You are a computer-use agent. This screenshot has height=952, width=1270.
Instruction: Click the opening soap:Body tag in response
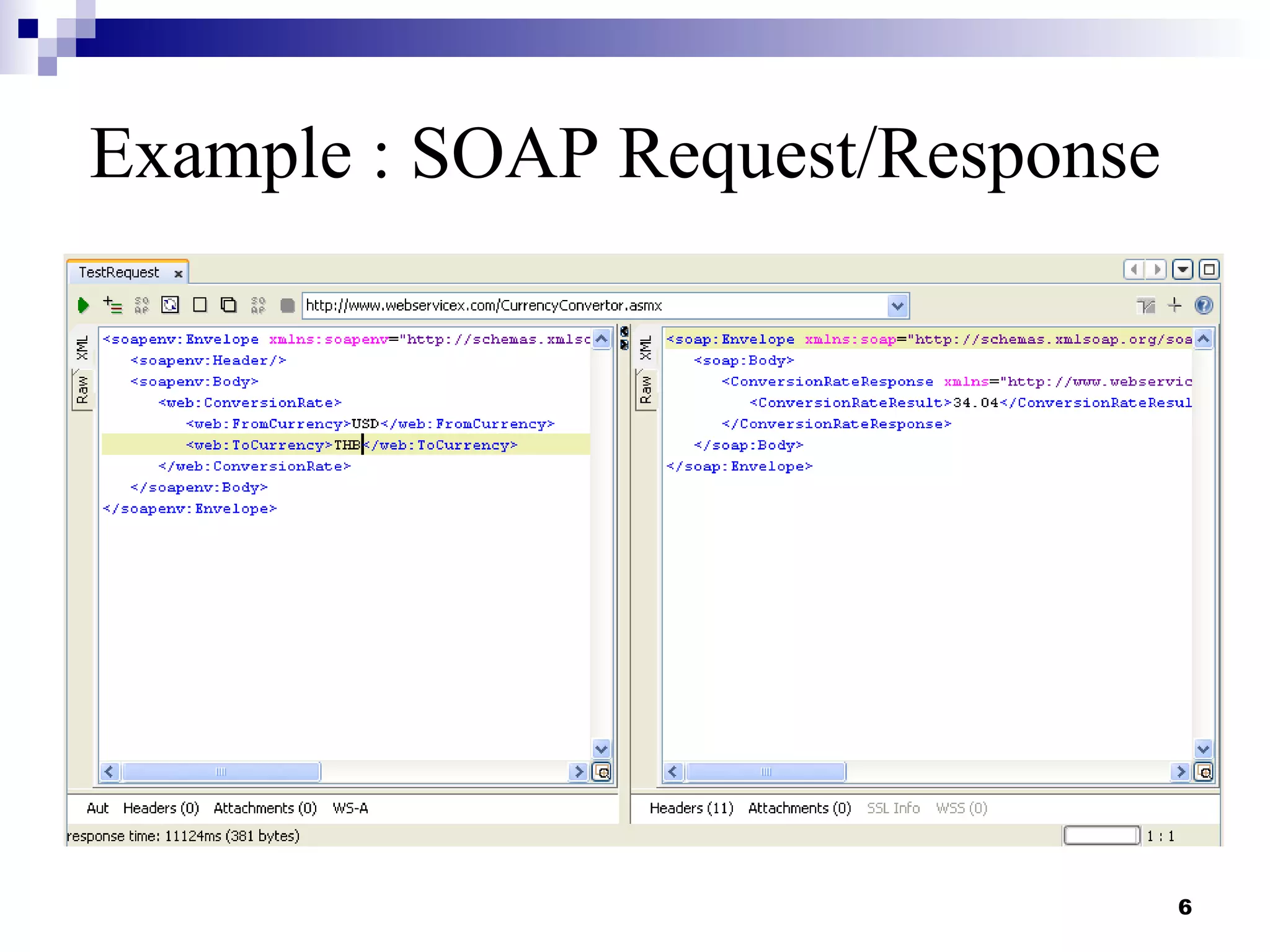point(744,361)
